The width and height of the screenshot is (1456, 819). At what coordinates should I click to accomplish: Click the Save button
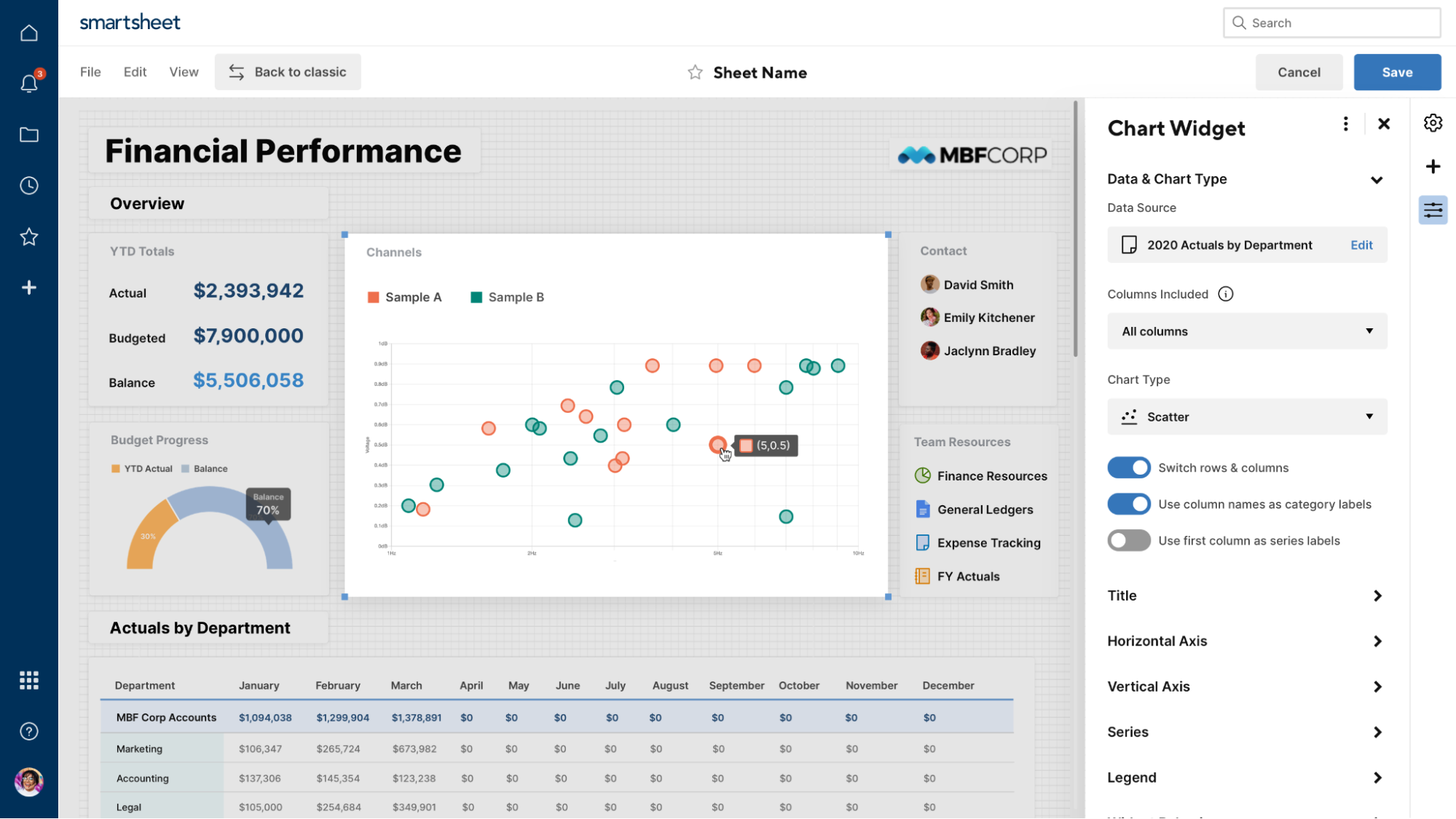[1396, 72]
